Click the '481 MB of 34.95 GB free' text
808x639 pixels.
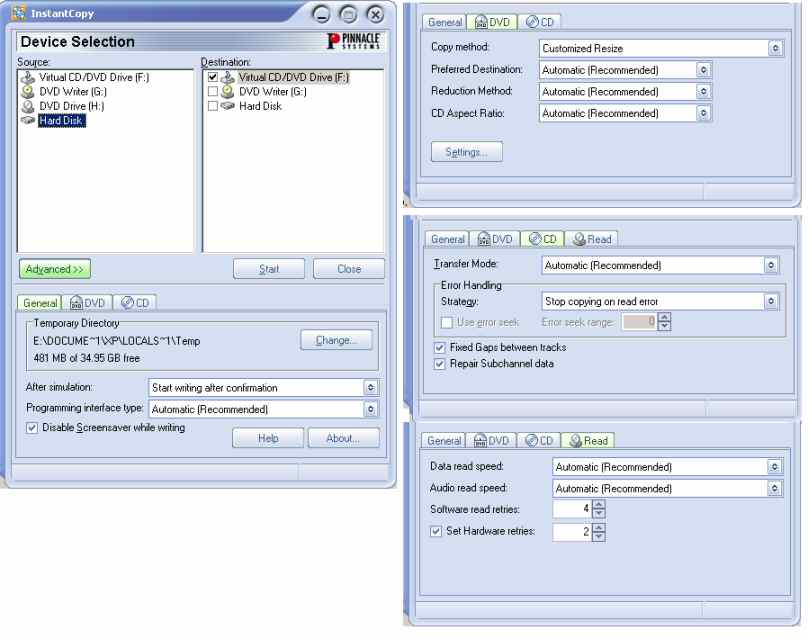tap(87, 358)
